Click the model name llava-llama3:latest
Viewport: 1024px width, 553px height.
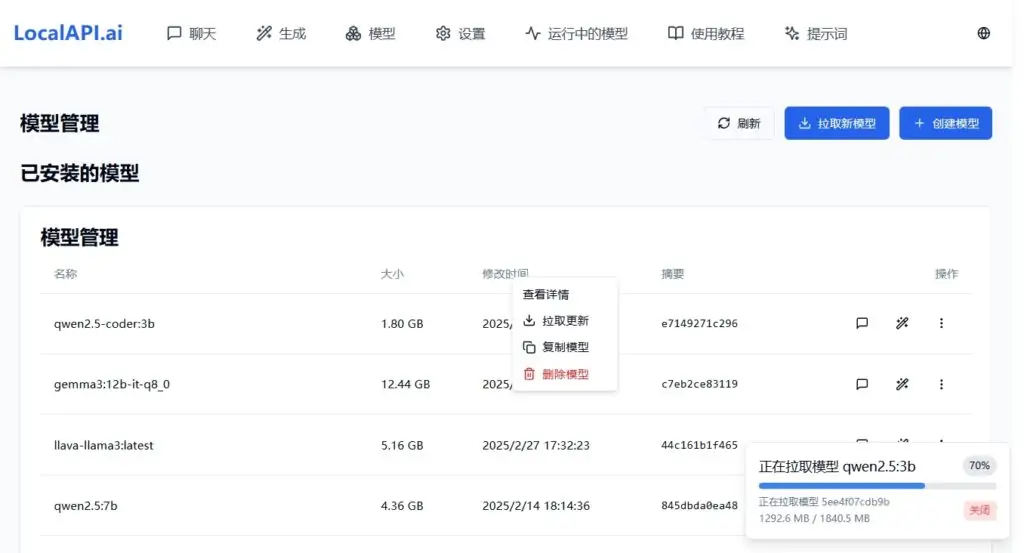(103, 445)
